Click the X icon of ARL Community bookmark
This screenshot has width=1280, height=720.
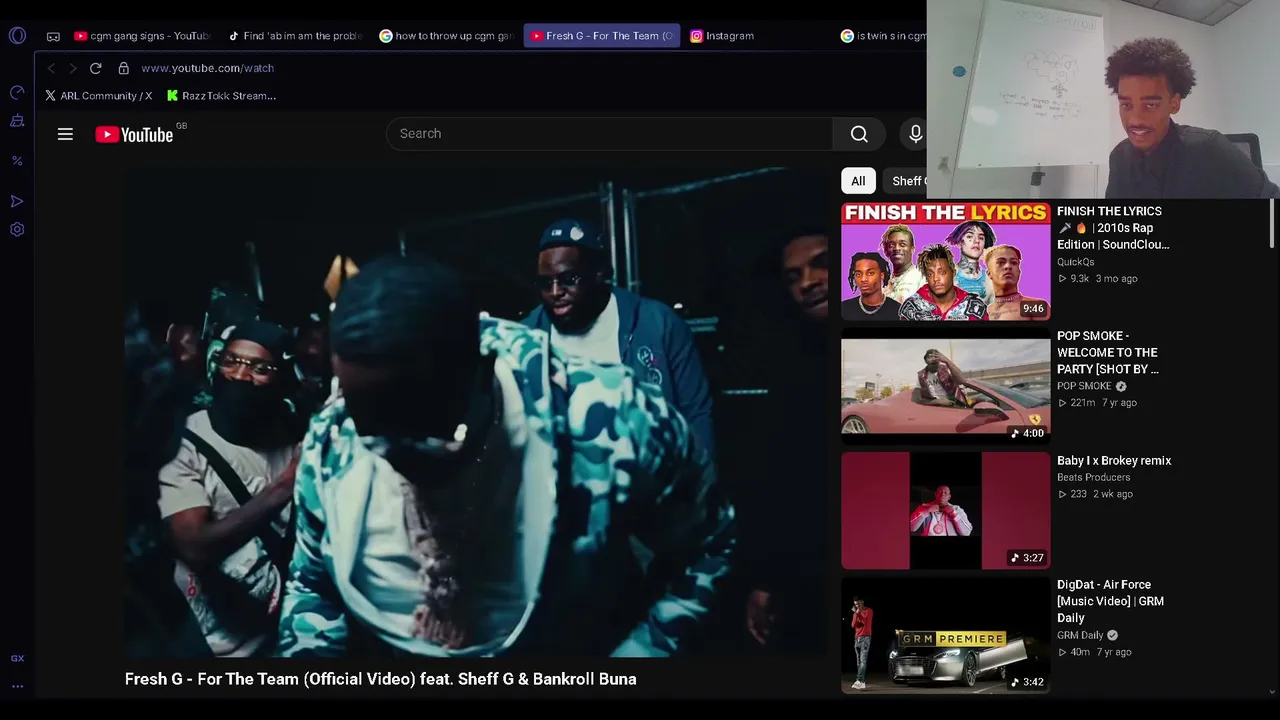(51, 96)
